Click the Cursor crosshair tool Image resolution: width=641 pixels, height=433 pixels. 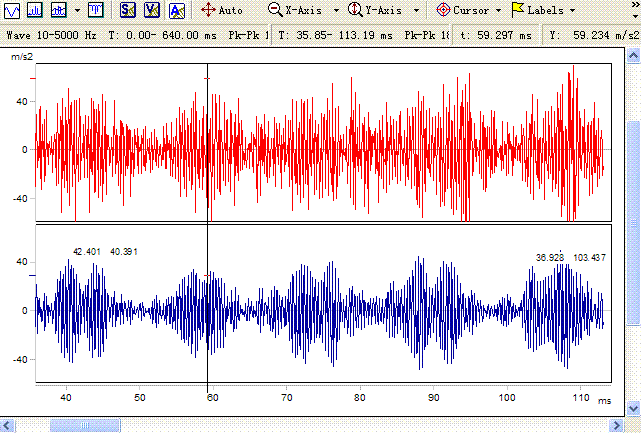444,9
